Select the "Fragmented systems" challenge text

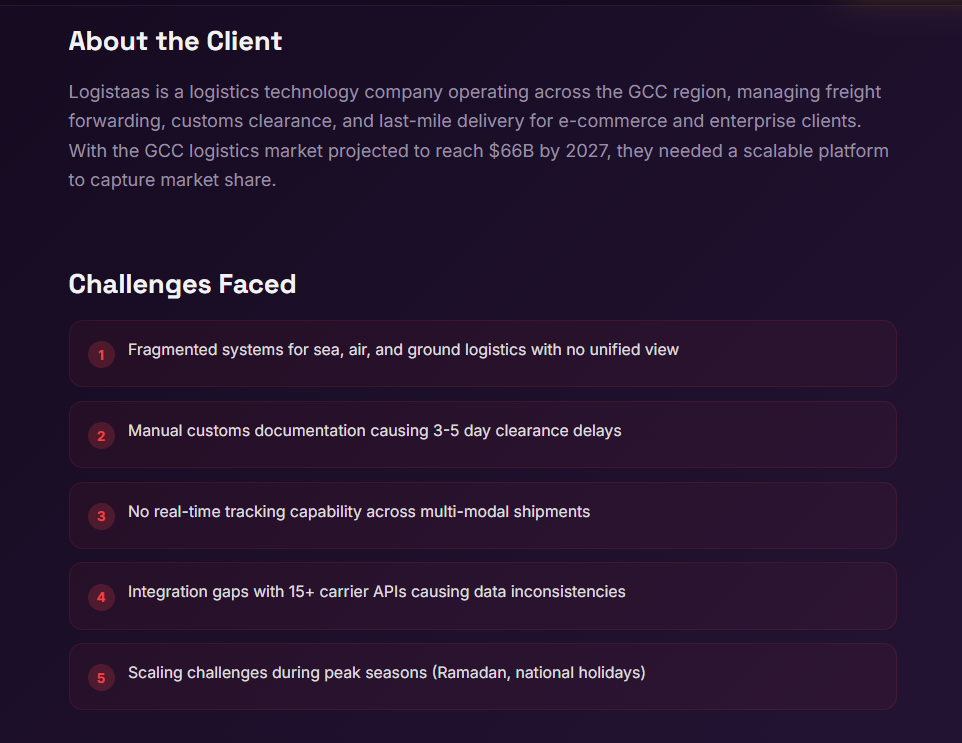point(403,350)
